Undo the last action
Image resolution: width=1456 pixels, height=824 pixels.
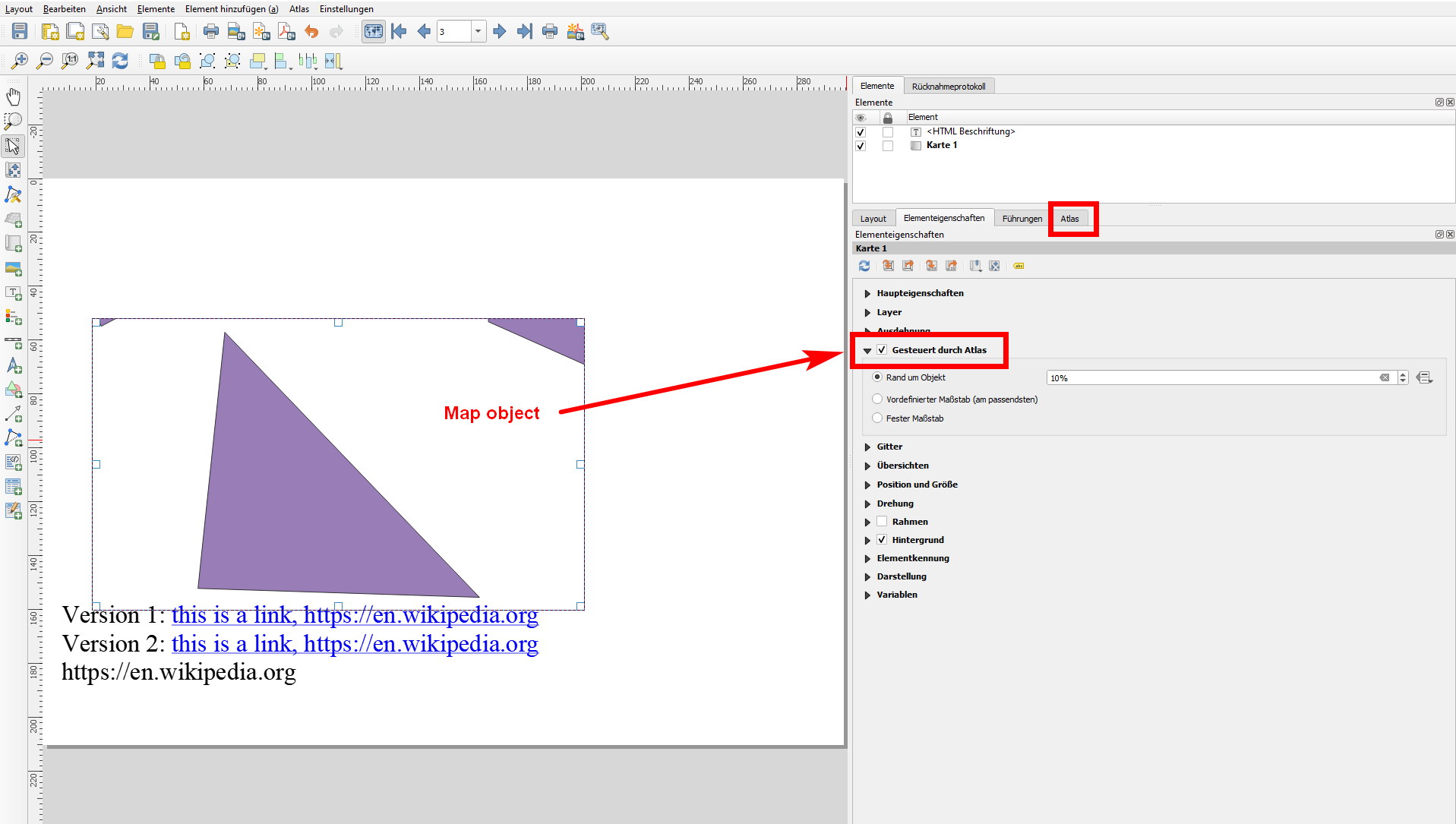pyautogui.click(x=311, y=31)
